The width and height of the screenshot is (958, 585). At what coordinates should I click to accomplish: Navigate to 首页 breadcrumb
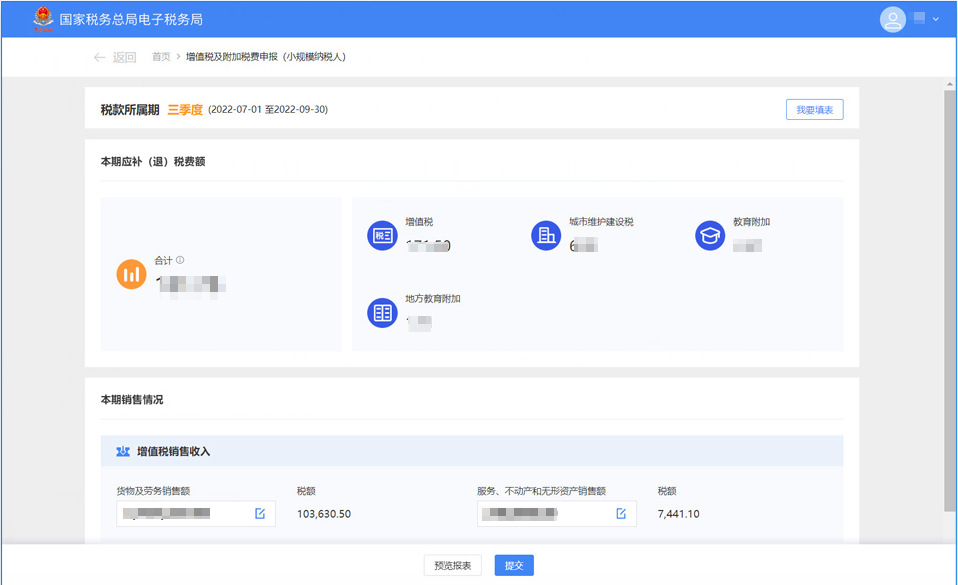[x=161, y=57]
